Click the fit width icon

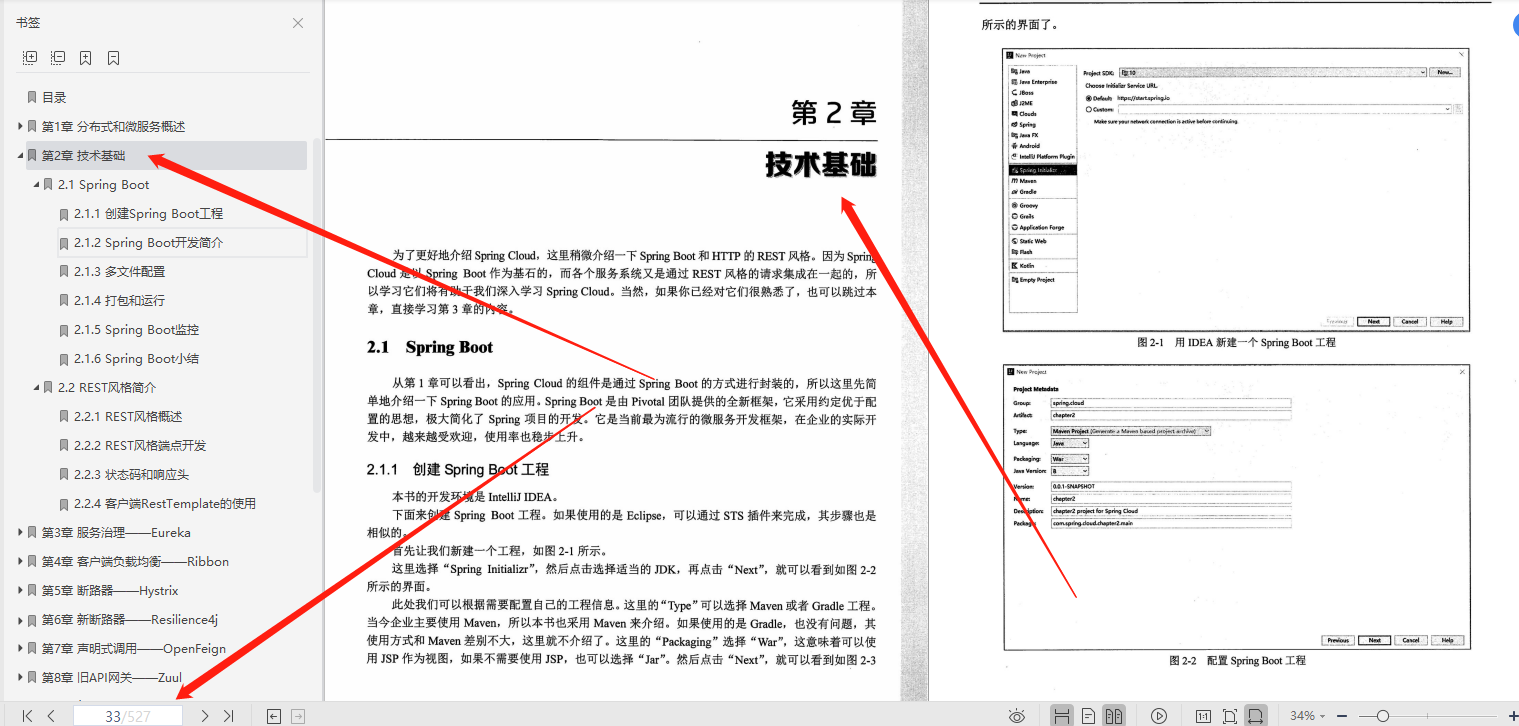tap(1256, 716)
